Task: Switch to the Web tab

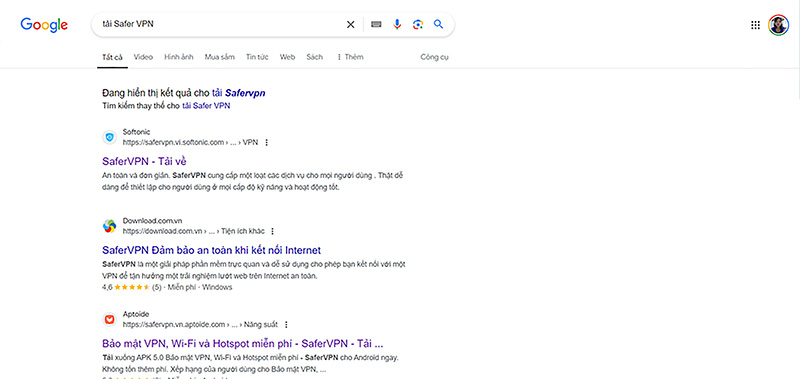Action: (287, 57)
